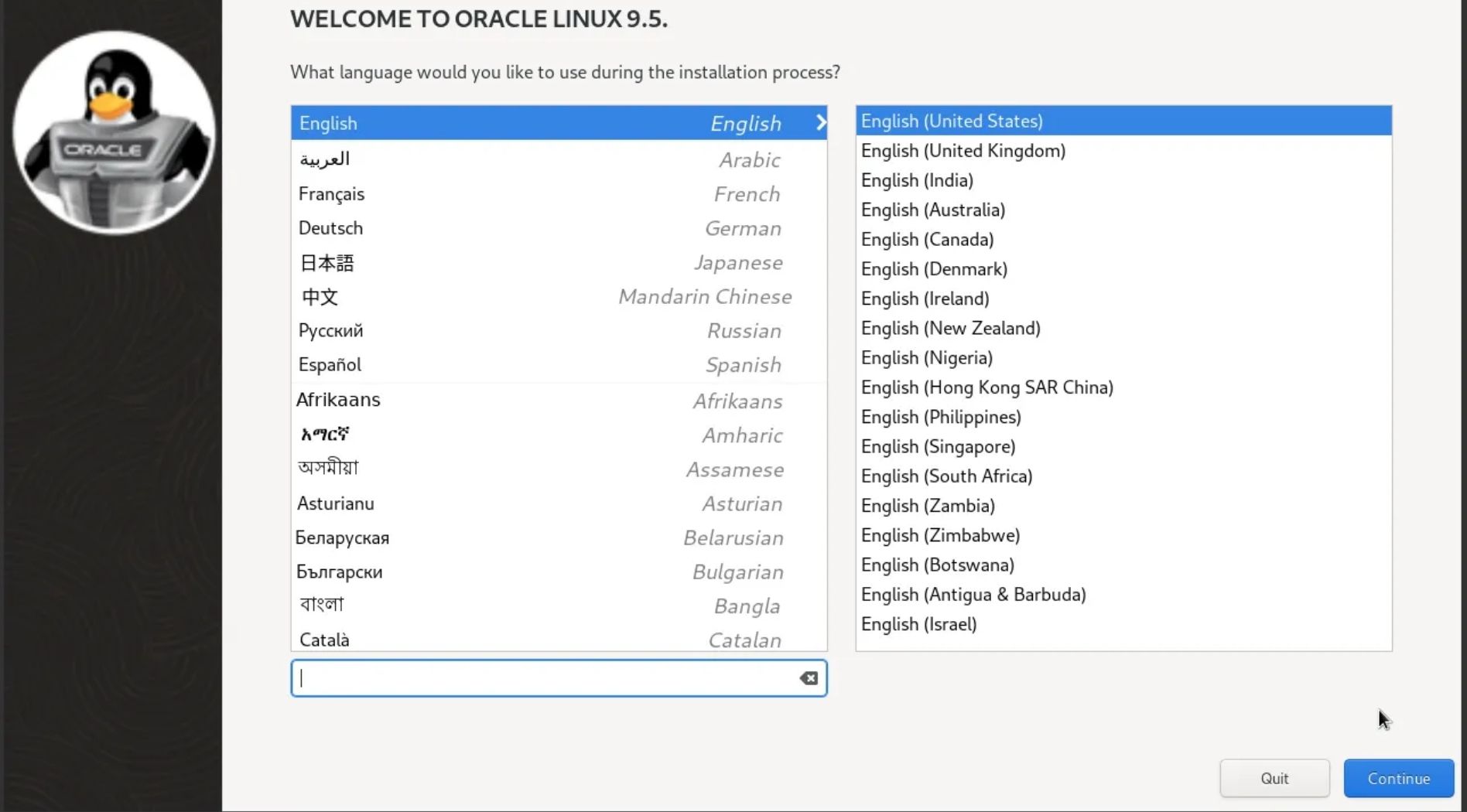This screenshot has width=1467, height=812.
Task: Choose Mandarin Chinese language
Action: (x=559, y=297)
